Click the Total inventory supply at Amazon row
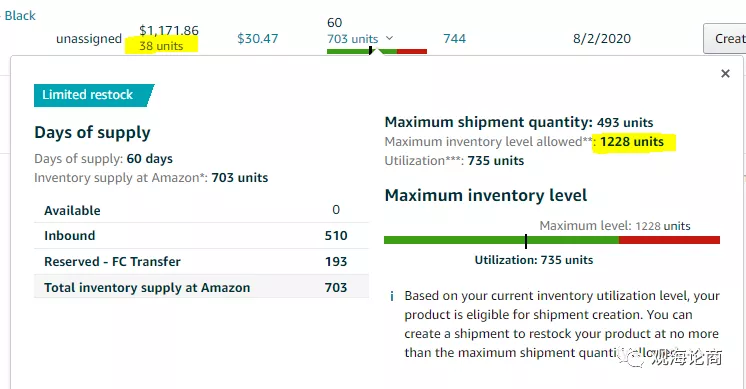The image size is (746, 389). [x=201, y=288]
